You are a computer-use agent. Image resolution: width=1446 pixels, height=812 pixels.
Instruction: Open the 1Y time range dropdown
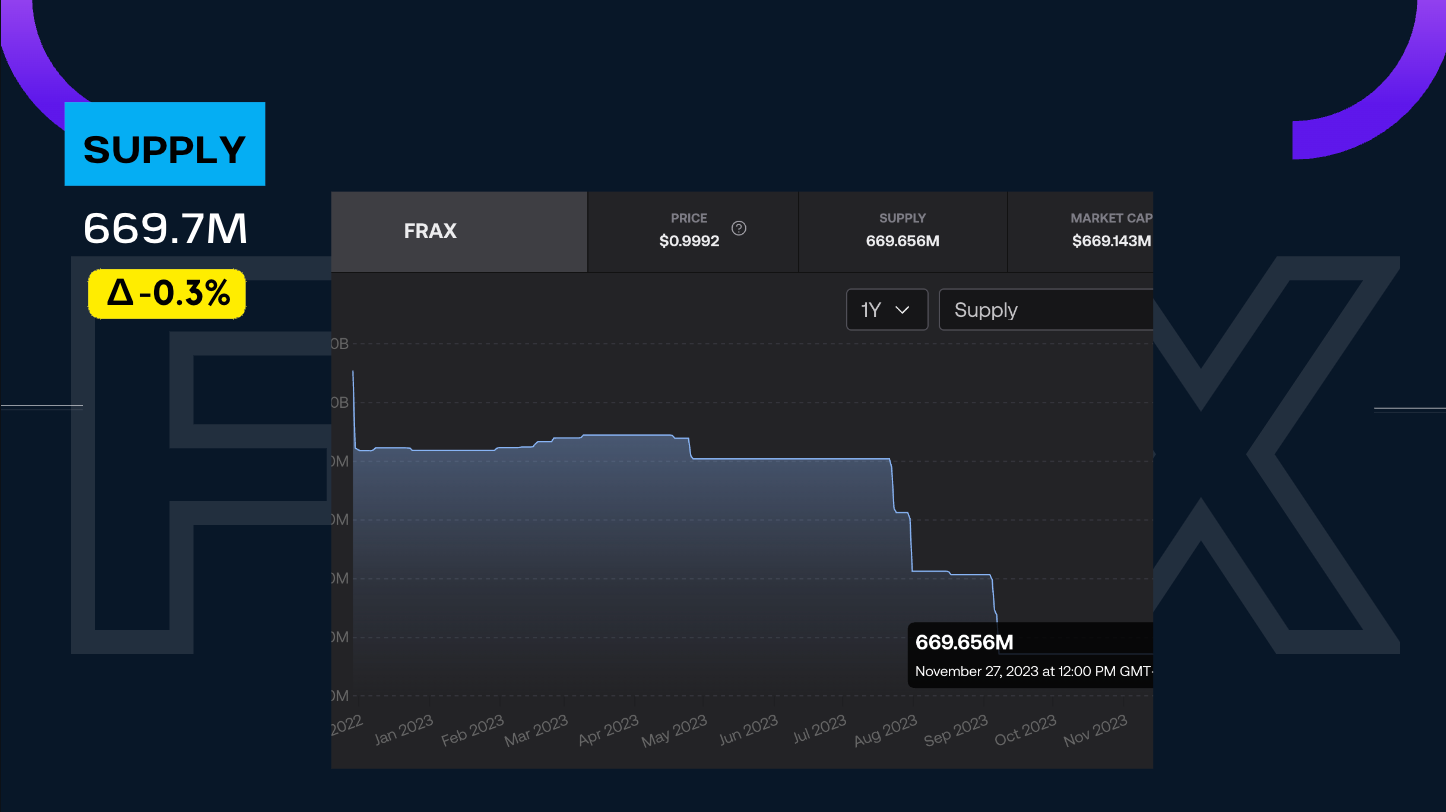[x=886, y=310]
